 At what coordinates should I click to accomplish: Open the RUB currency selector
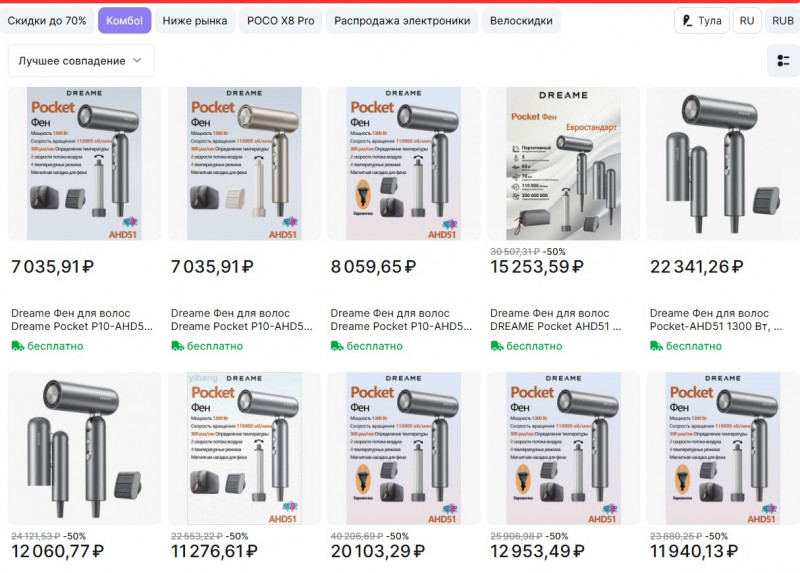[782, 21]
